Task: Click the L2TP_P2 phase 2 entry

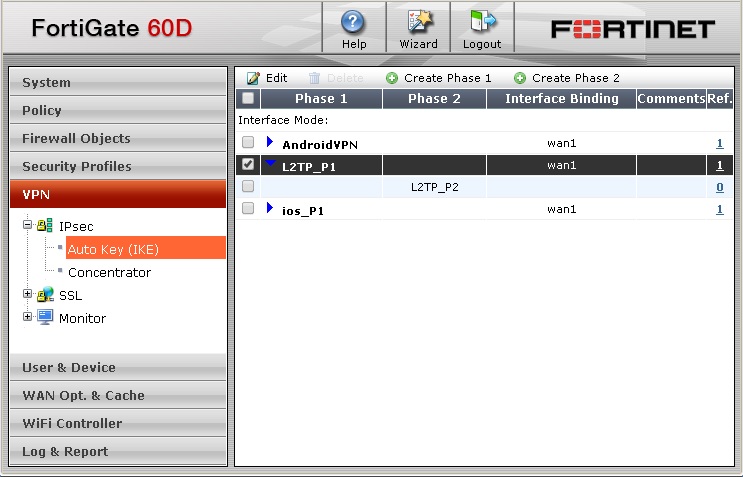Action: click(435, 187)
